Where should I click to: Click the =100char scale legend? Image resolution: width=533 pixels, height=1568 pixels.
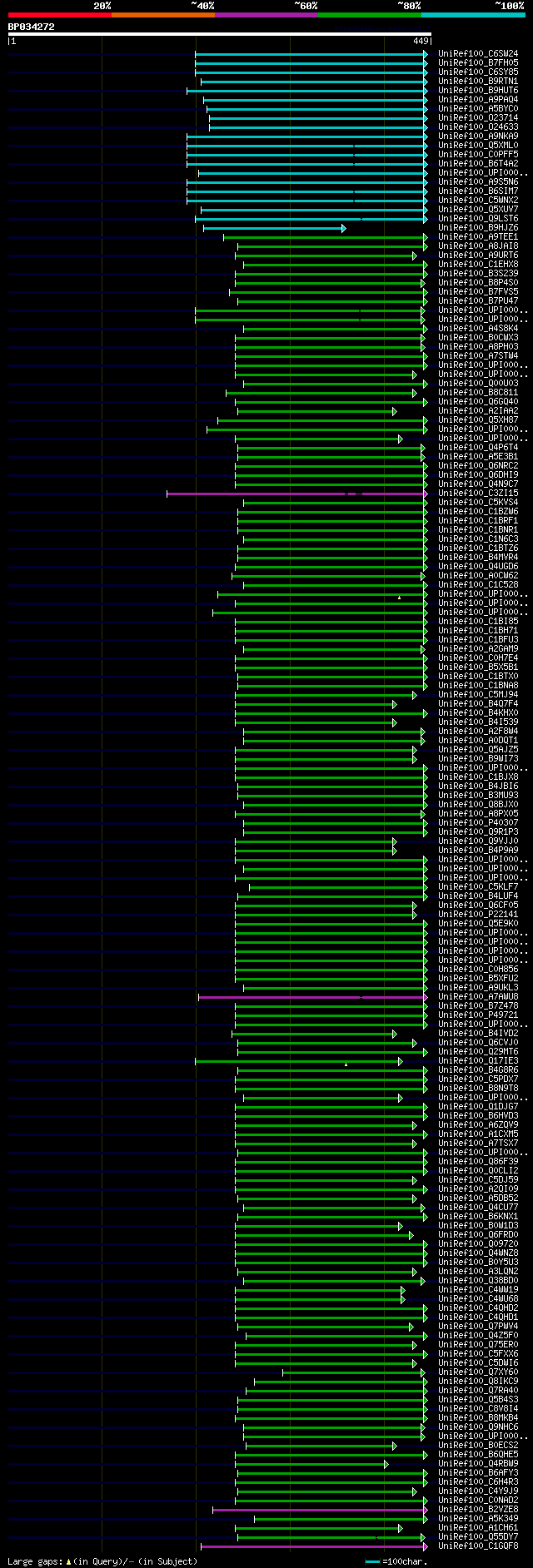coord(396,1561)
